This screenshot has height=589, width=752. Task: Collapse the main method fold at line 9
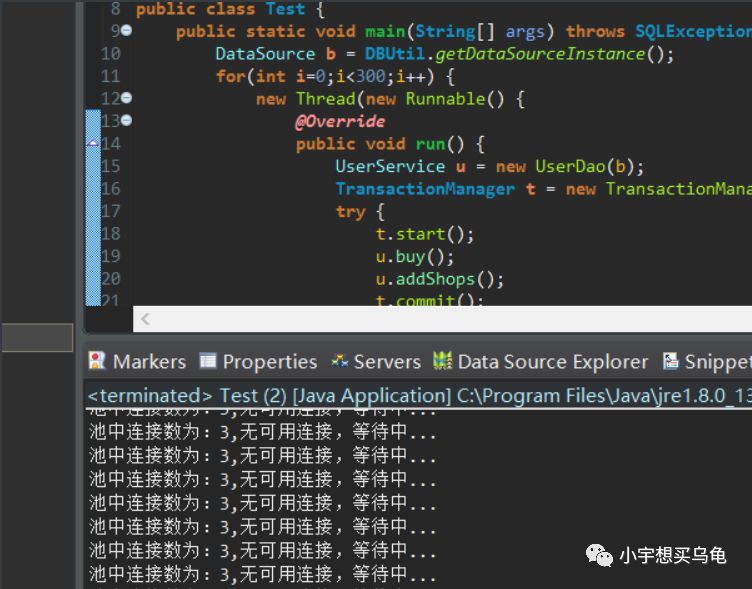(127, 31)
